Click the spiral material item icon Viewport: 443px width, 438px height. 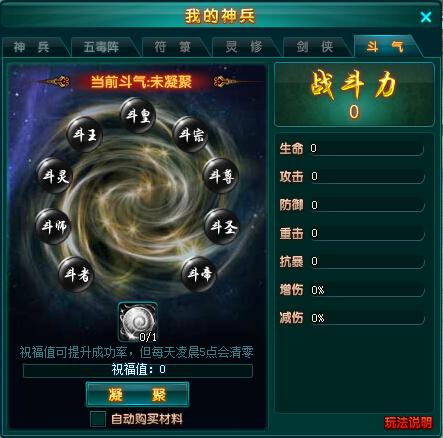(138, 322)
